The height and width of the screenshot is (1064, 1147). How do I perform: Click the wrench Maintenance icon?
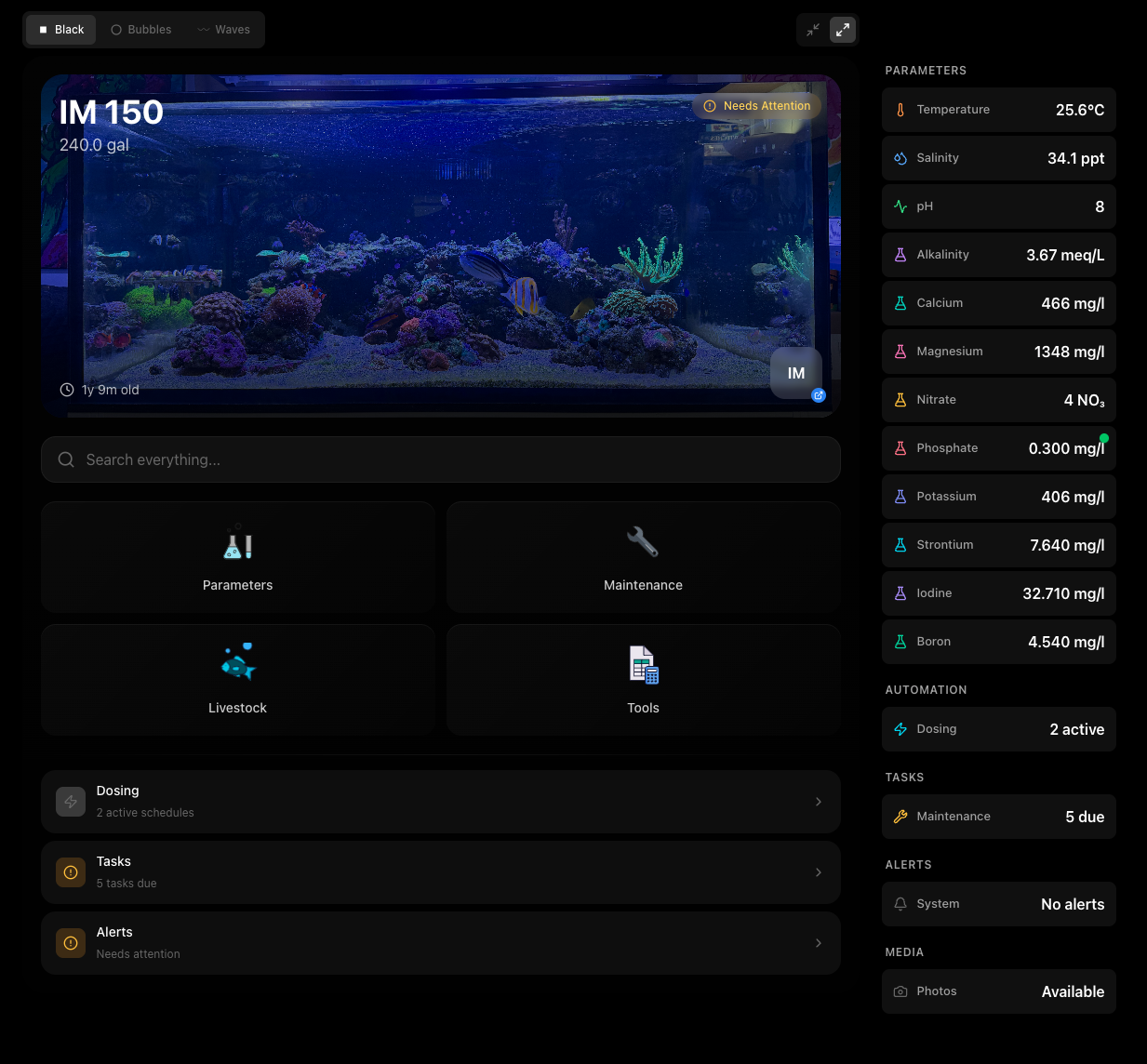coord(643,541)
